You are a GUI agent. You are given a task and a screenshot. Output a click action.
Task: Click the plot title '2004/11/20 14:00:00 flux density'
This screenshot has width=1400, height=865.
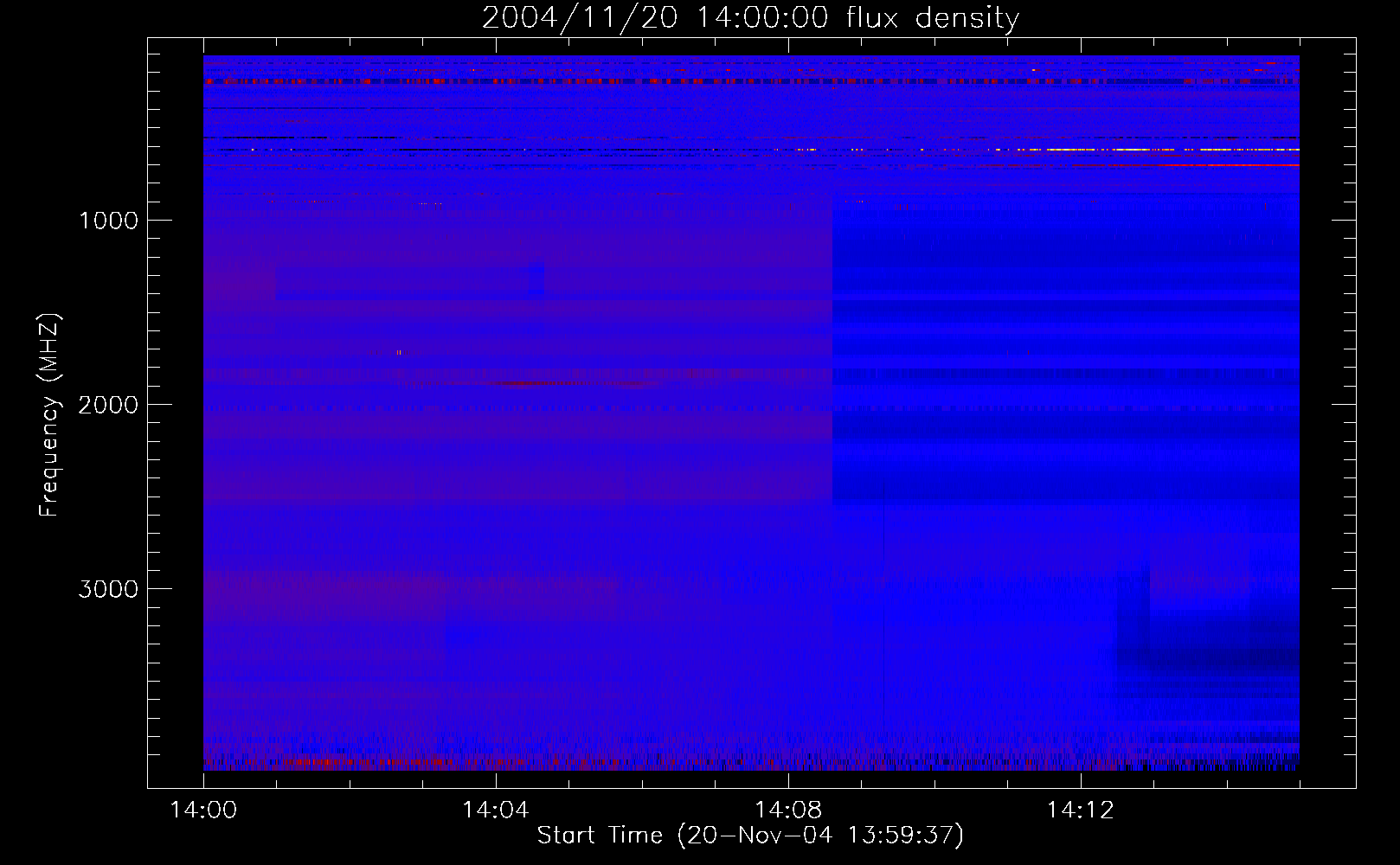click(750, 18)
